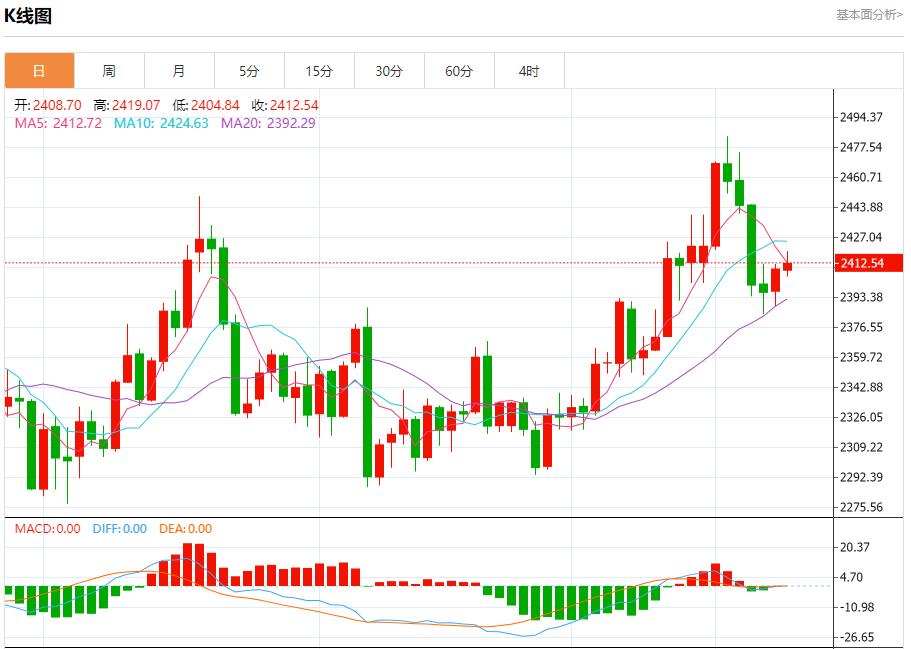Choose the 60分 timeframe tab

point(459,71)
